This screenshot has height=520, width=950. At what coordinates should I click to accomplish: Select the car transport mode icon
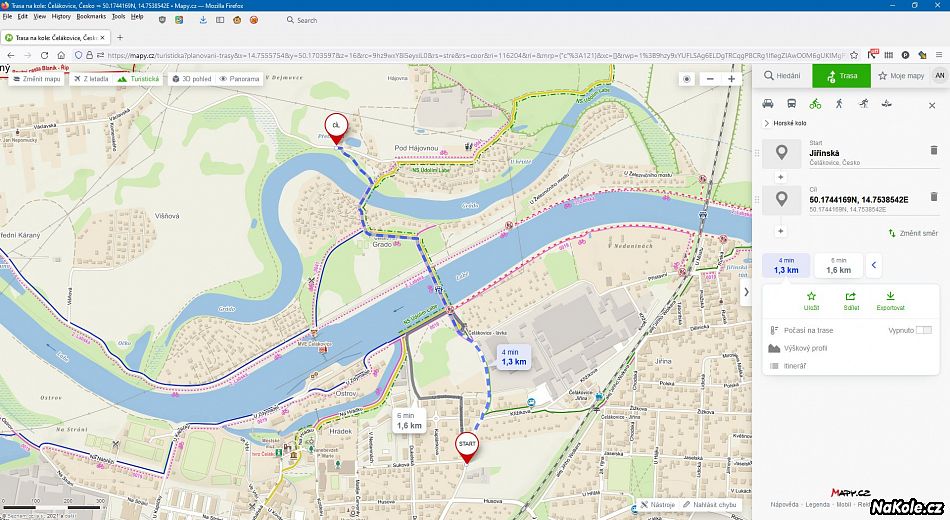coord(768,104)
